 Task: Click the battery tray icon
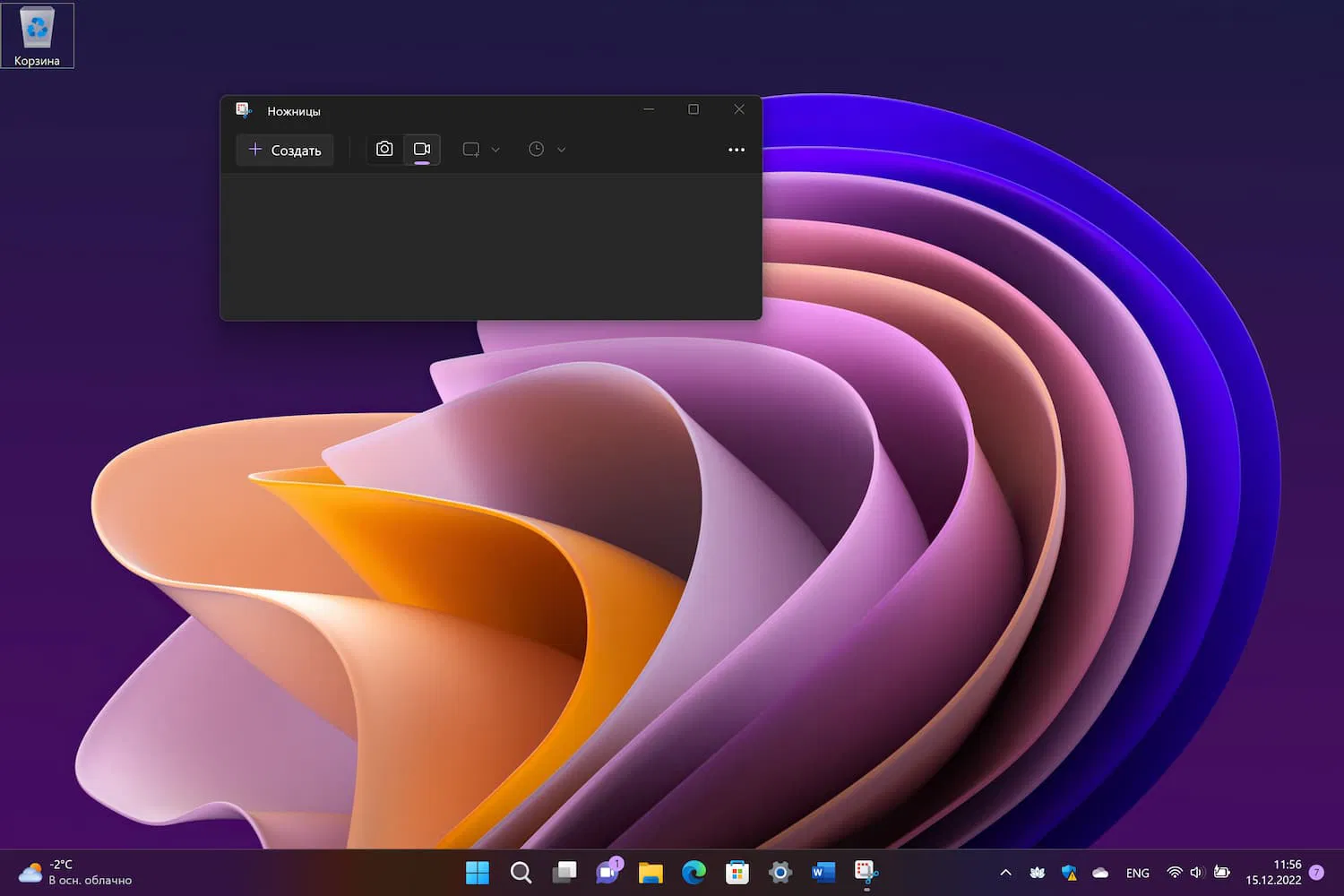click(x=1221, y=873)
